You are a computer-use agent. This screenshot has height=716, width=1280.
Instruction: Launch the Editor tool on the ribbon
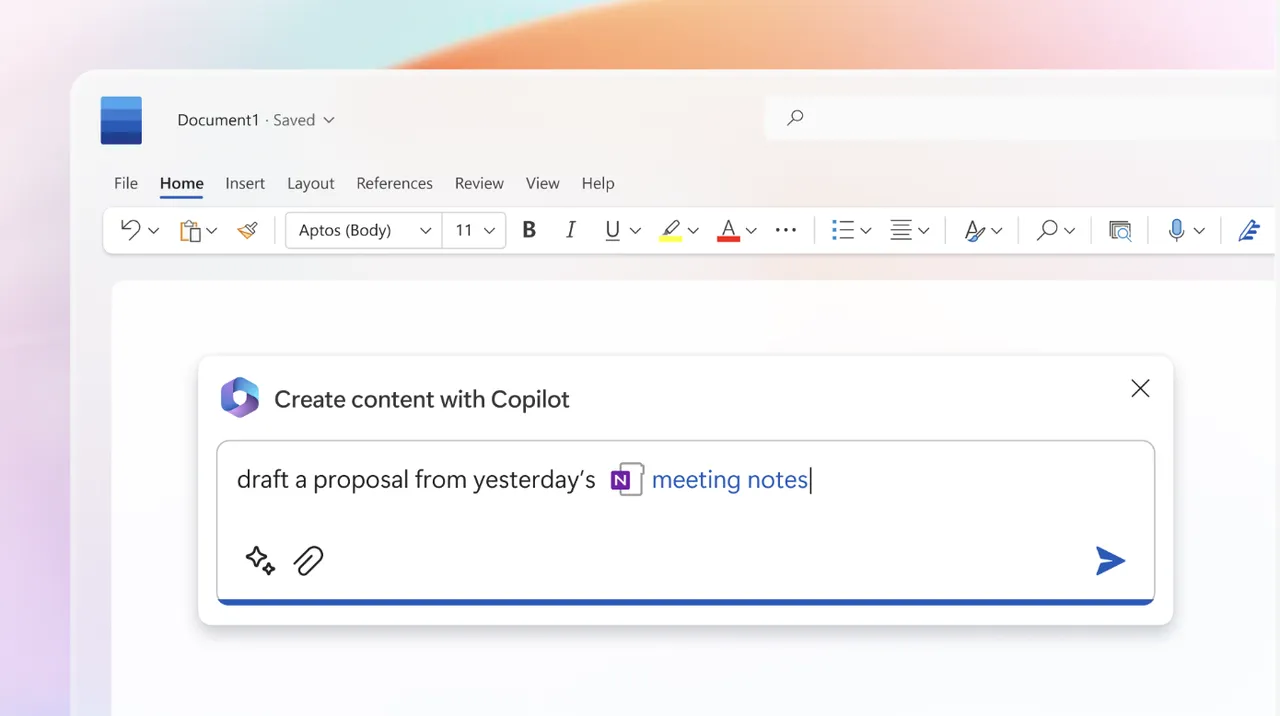coord(1248,230)
